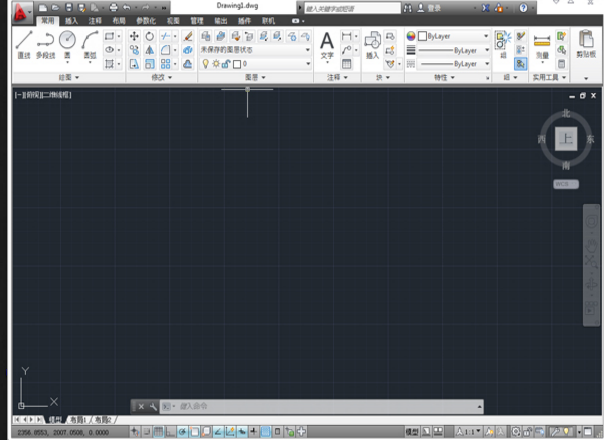Switch to the Insert (插入) ribbon tab
This screenshot has height=440, width=604.
[71, 20]
